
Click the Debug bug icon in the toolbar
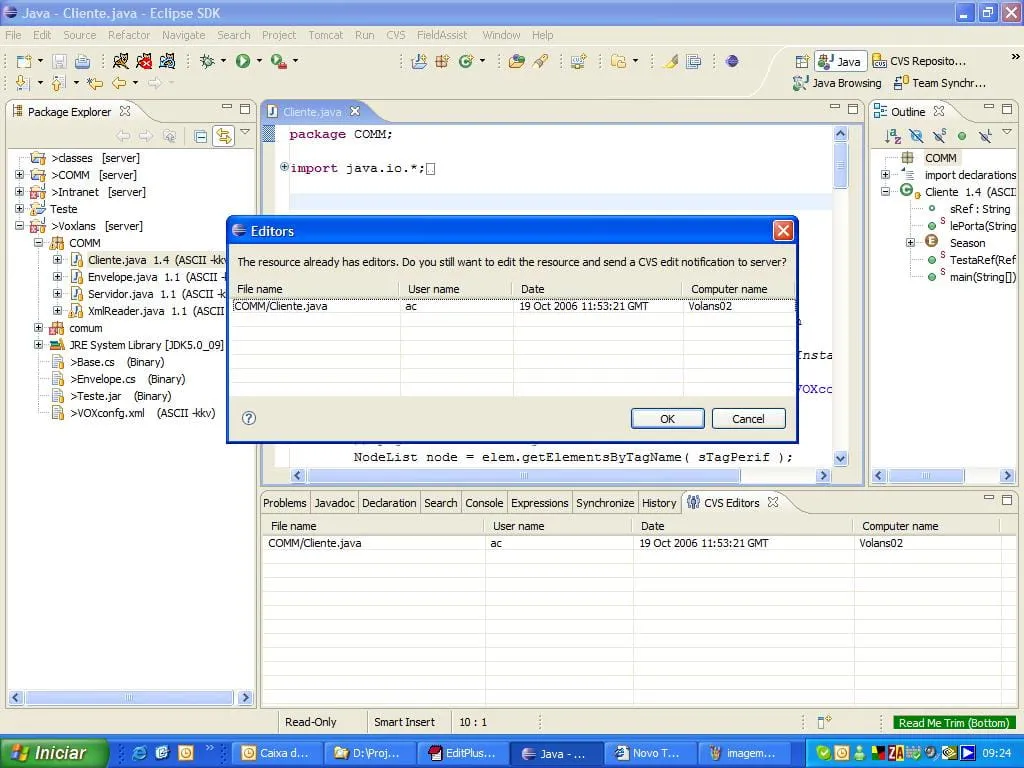207,61
